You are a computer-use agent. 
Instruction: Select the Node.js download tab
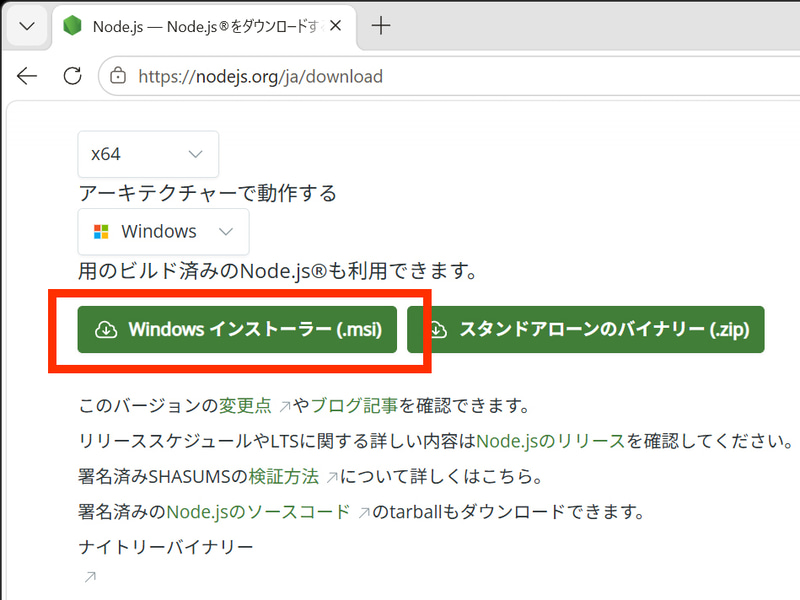point(204,27)
